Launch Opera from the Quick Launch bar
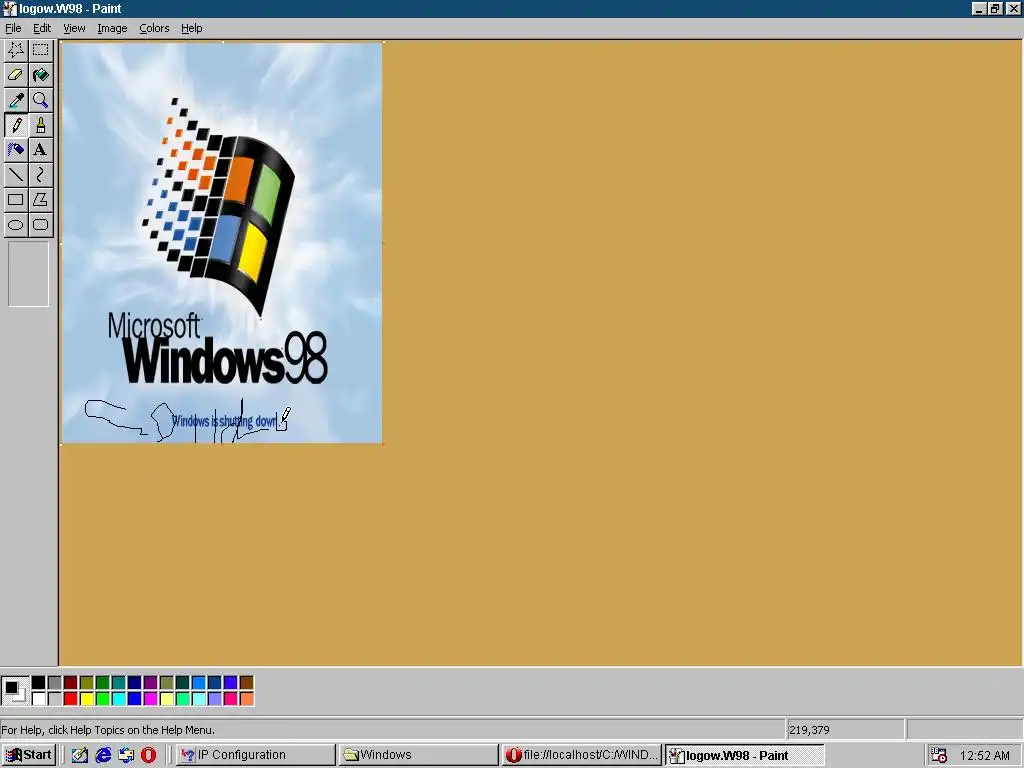This screenshot has height=768, width=1024. pos(149,755)
